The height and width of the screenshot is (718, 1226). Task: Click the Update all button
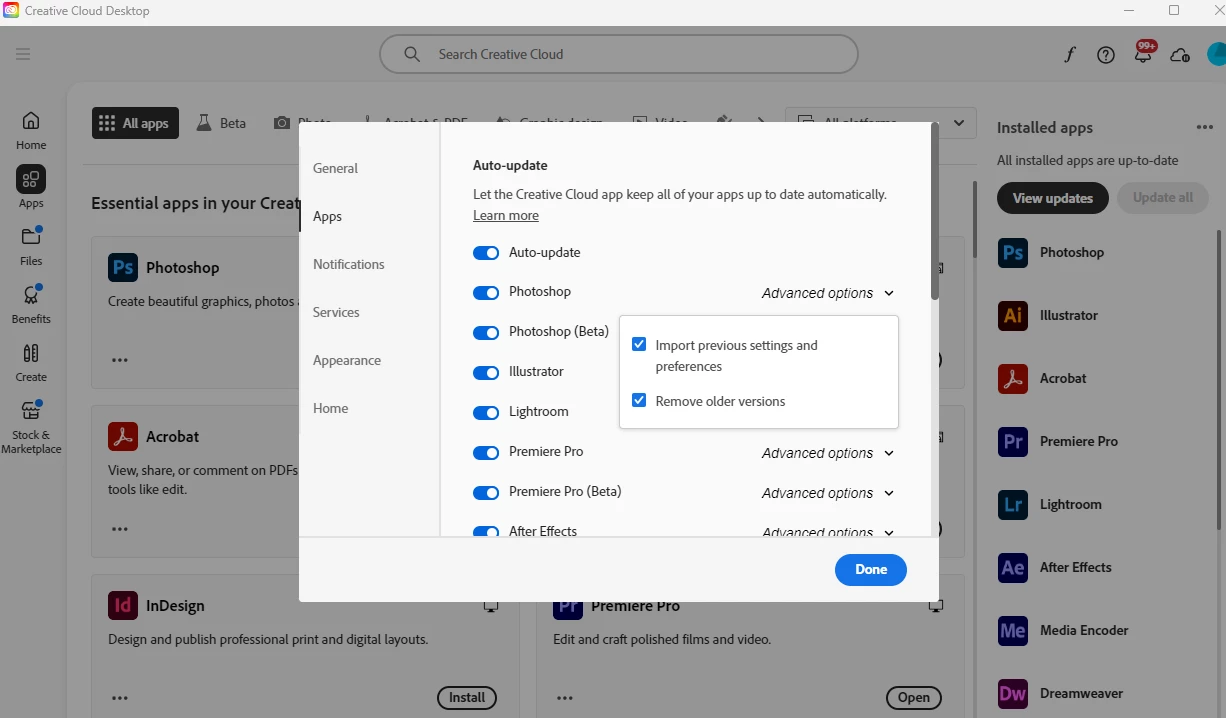click(1163, 198)
